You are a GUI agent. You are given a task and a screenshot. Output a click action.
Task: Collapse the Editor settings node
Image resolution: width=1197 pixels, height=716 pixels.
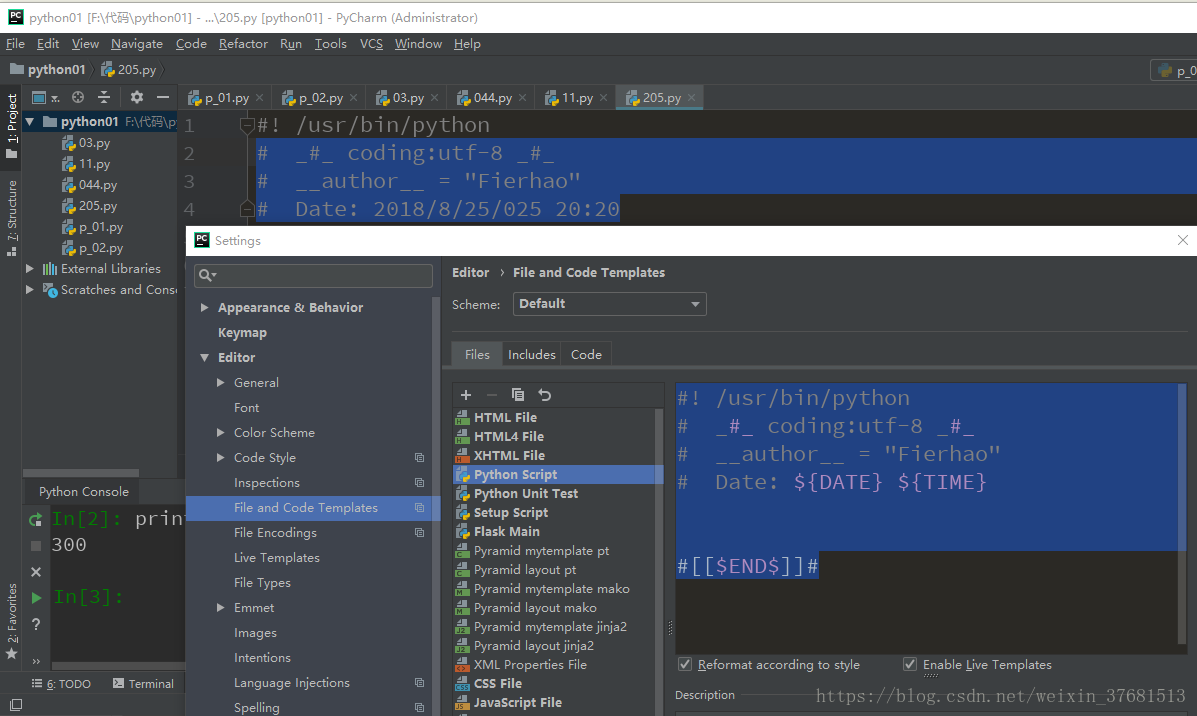coord(205,357)
